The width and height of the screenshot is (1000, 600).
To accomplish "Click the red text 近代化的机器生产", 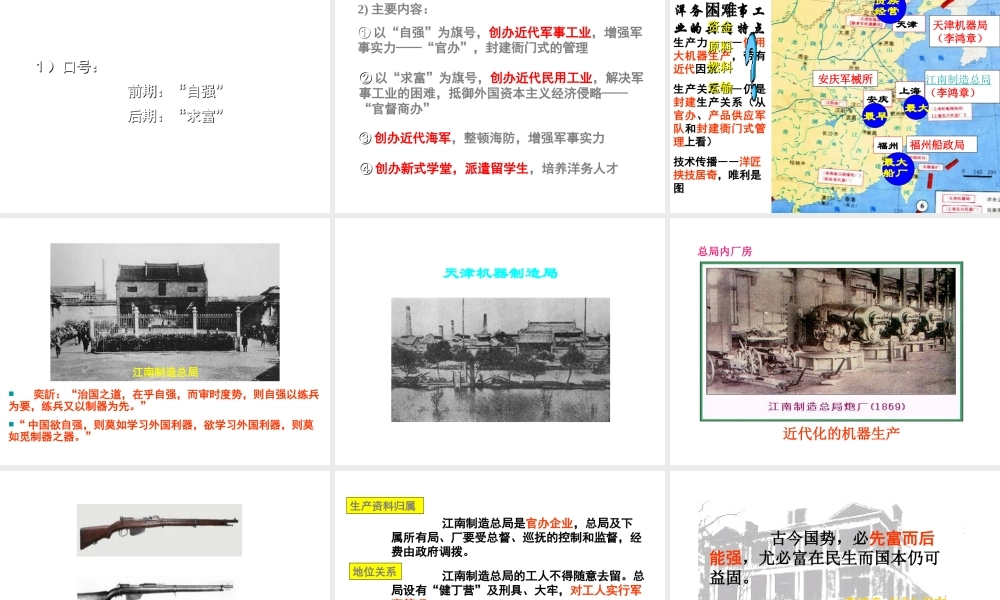I will click(841, 434).
